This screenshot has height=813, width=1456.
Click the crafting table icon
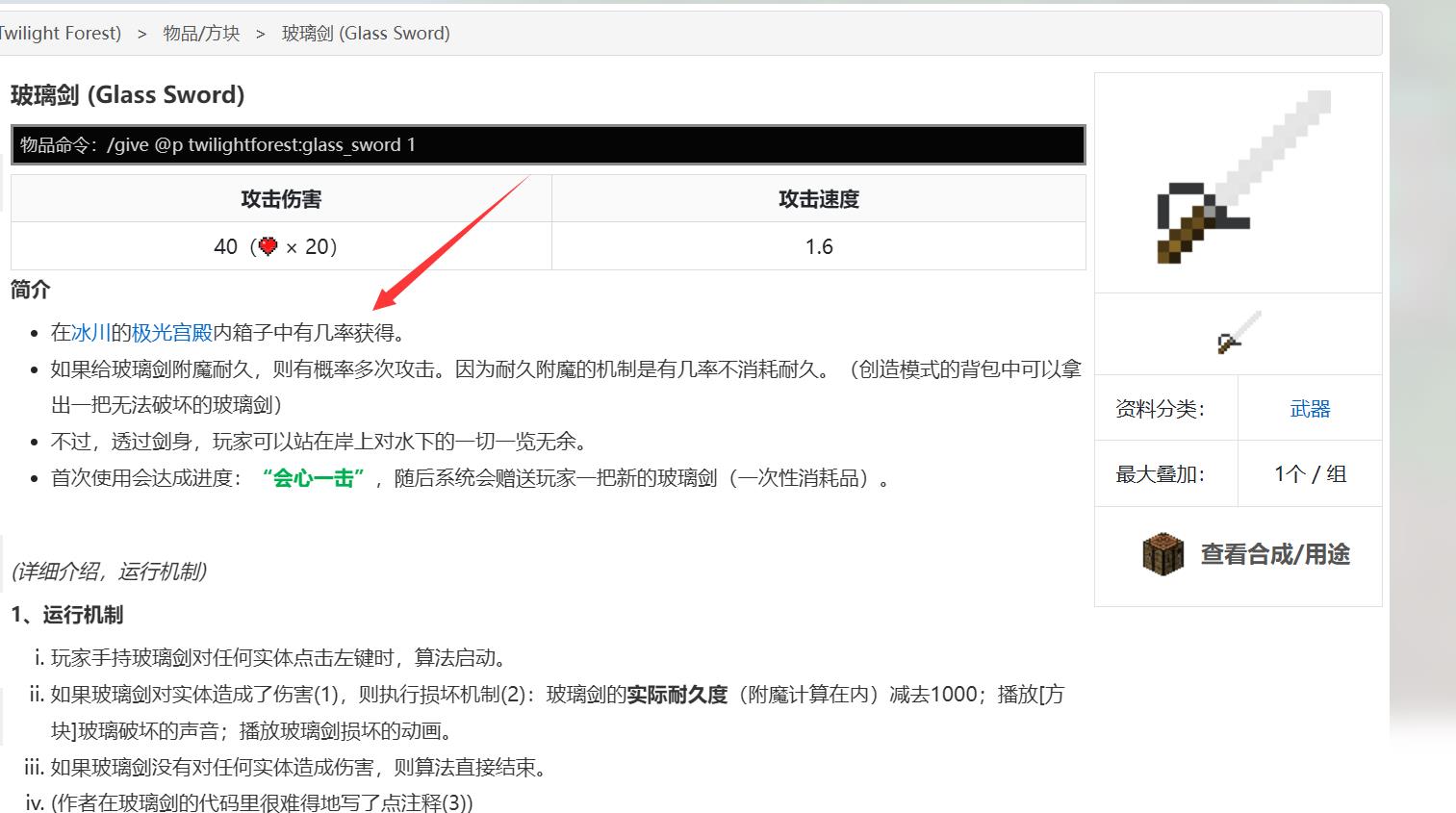pos(1162,554)
